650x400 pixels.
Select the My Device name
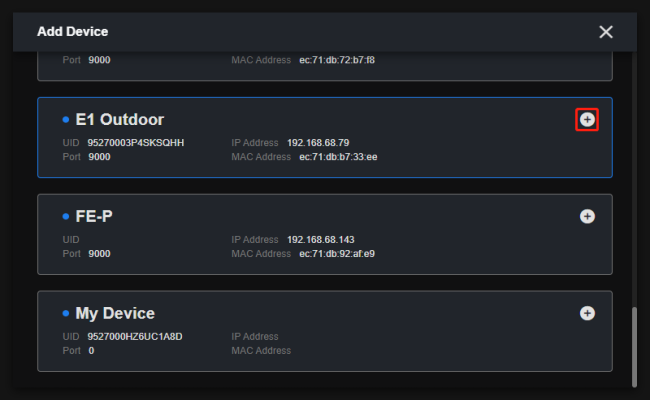point(115,314)
